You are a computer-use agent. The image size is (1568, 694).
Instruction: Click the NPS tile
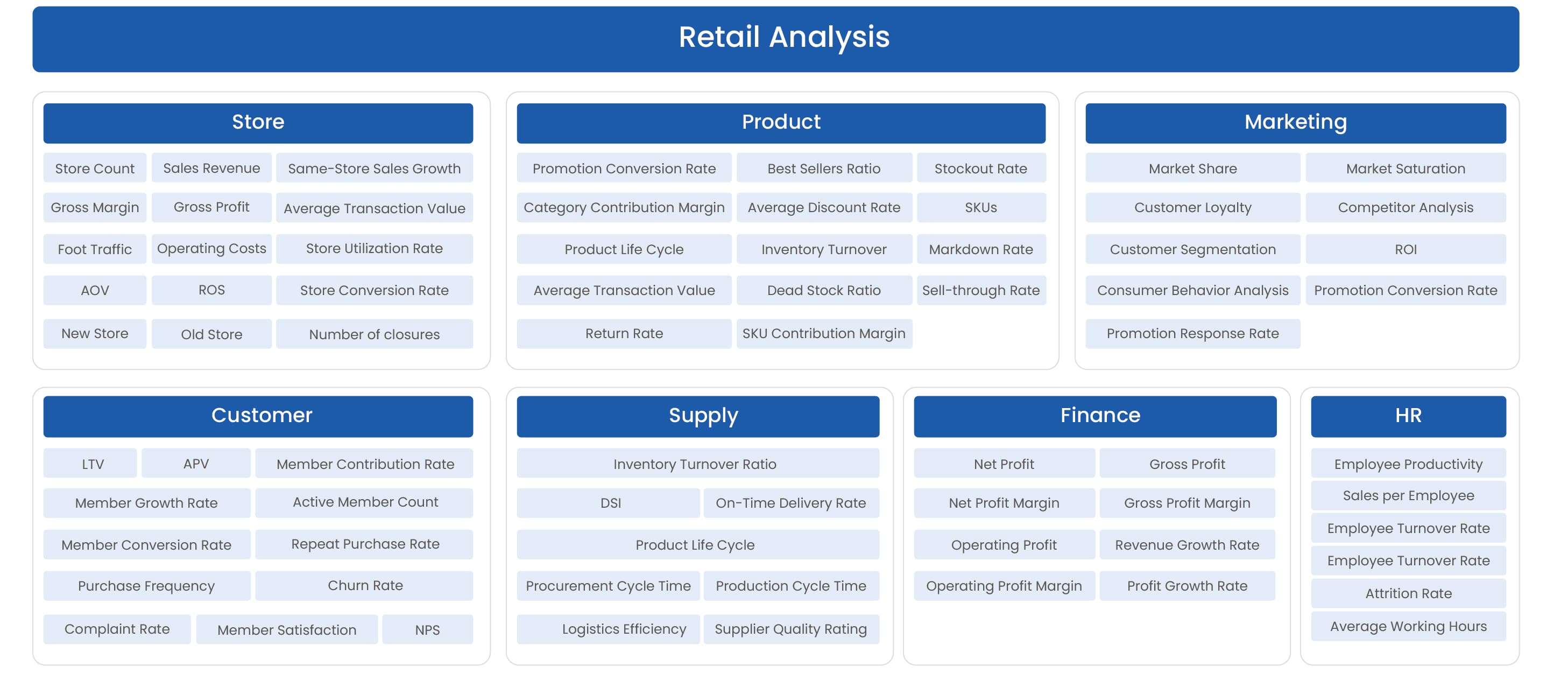pos(427,629)
